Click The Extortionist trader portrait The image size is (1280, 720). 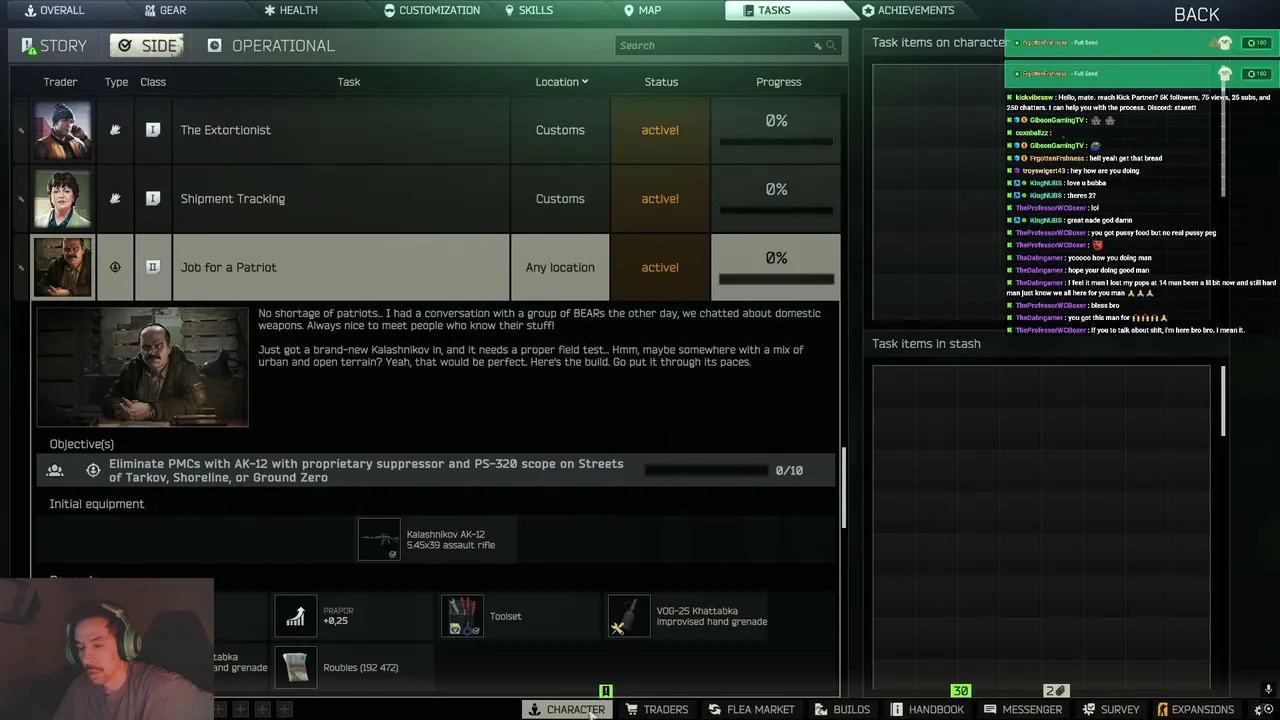[x=63, y=130]
